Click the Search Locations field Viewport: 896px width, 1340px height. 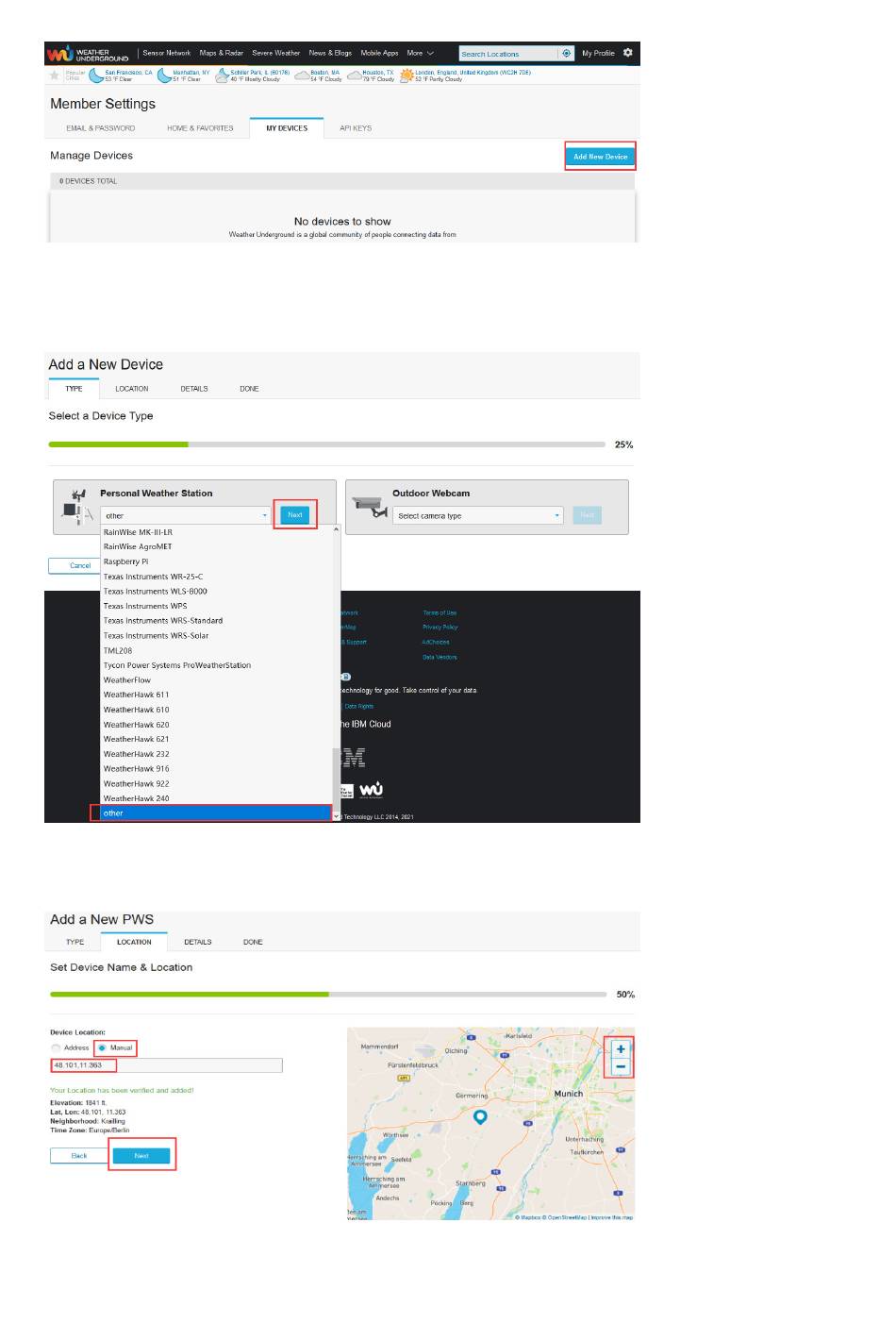click(508, 54)
